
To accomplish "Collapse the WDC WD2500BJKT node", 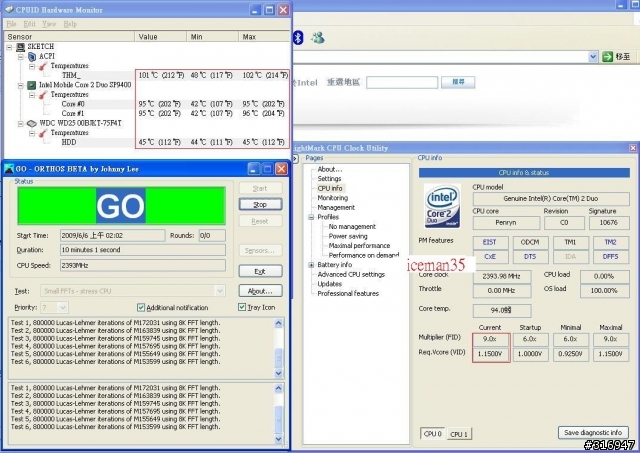I will pos(20,124).
